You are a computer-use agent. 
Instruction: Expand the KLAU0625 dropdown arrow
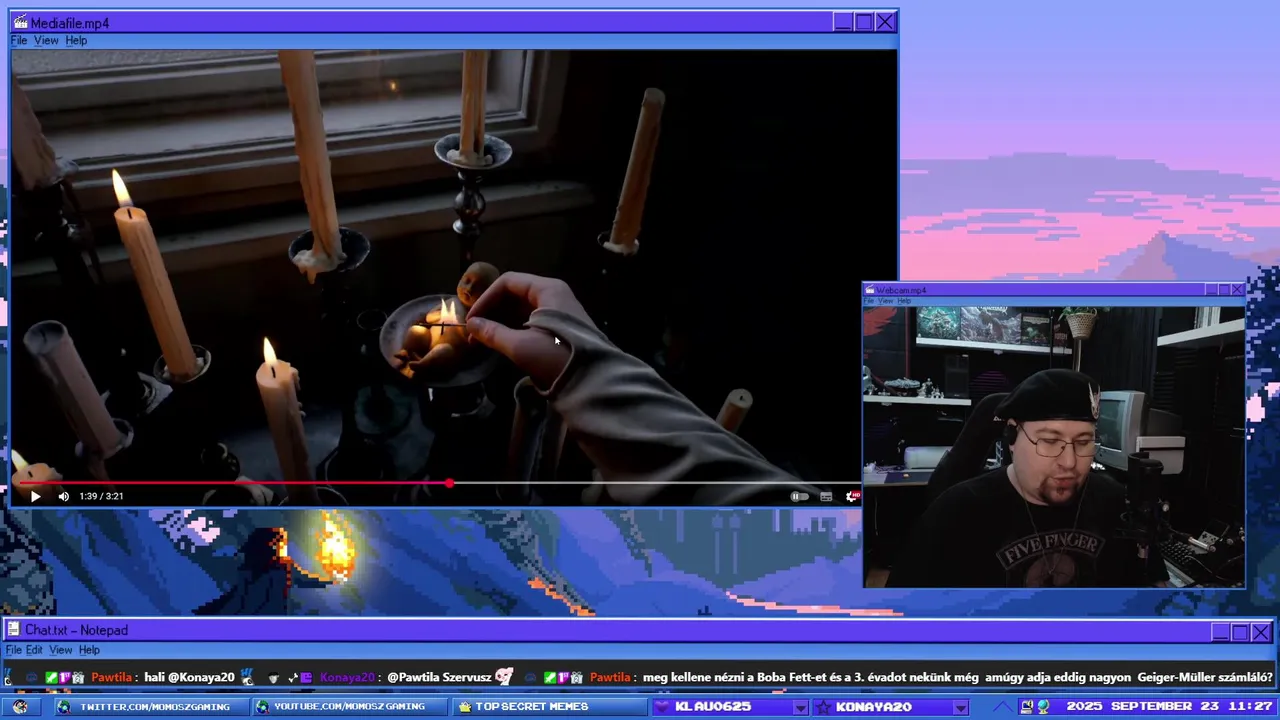799,707
